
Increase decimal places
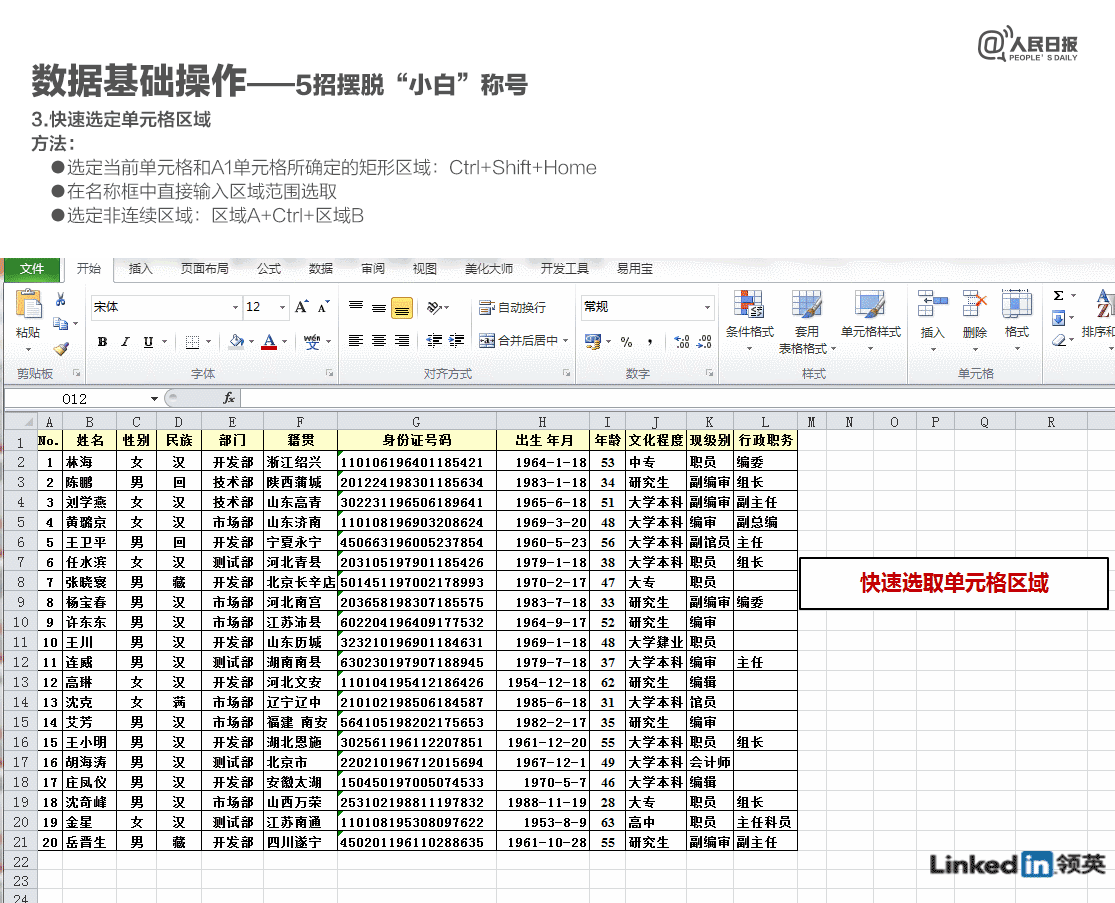pos(681,342)
